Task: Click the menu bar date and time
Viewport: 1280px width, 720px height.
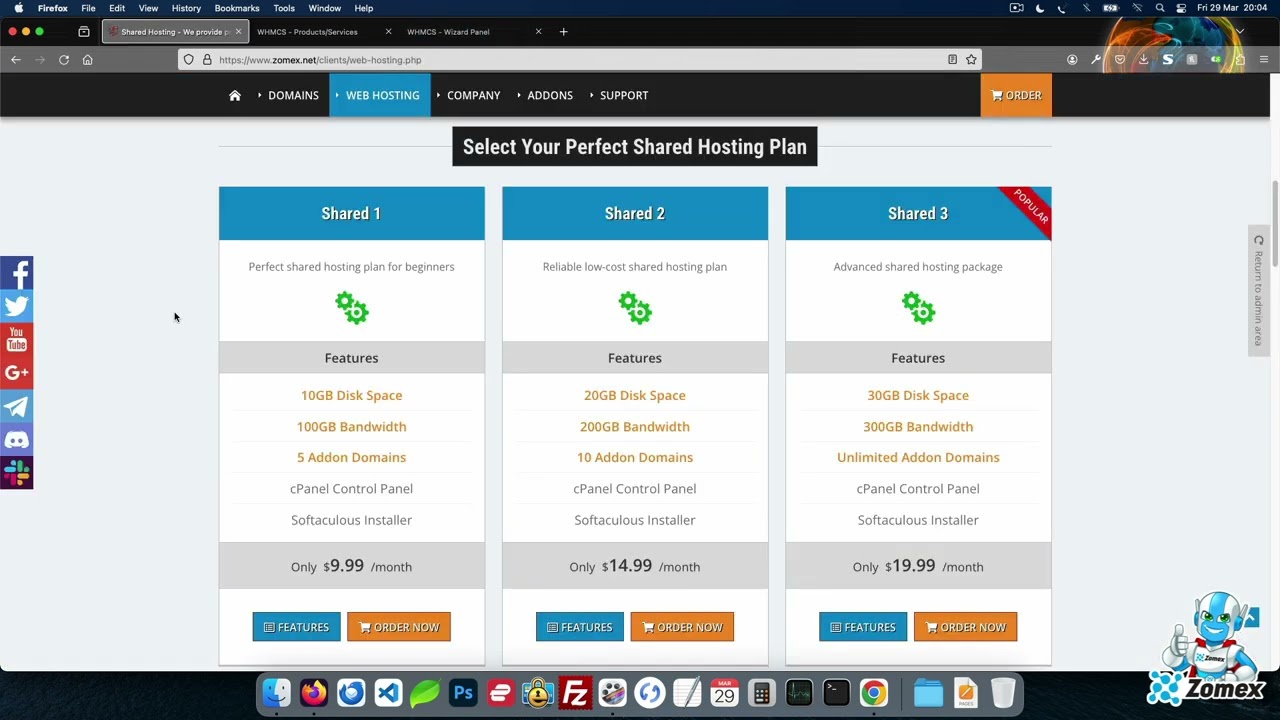Action: (1232, 8)
